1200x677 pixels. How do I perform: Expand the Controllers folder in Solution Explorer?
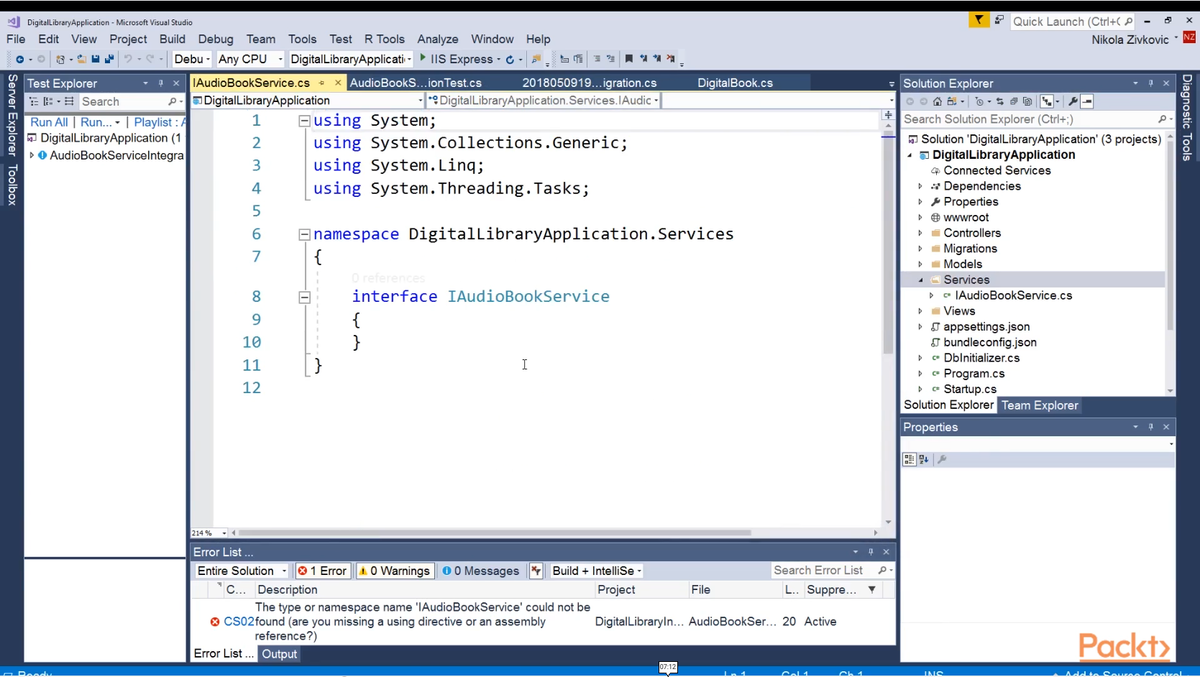921,233
